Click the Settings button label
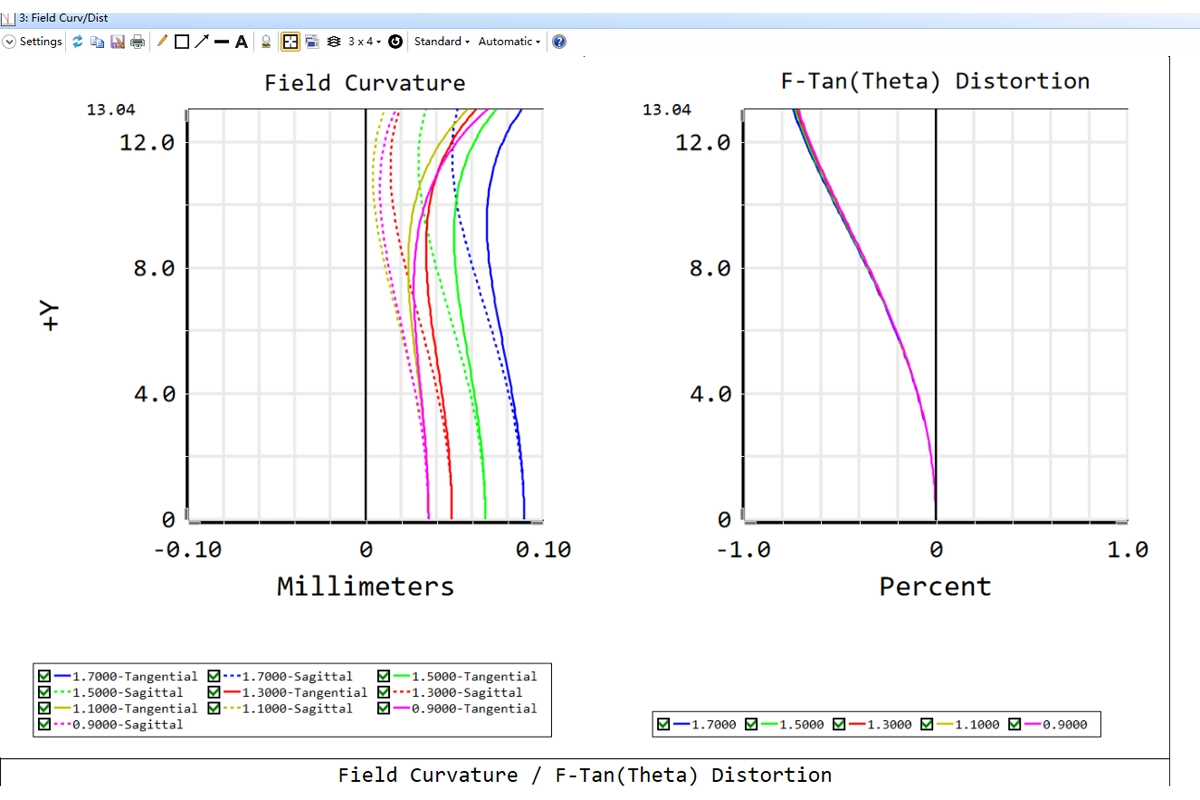This screenshot has height=800, width=1200. (x=41, y=42)
